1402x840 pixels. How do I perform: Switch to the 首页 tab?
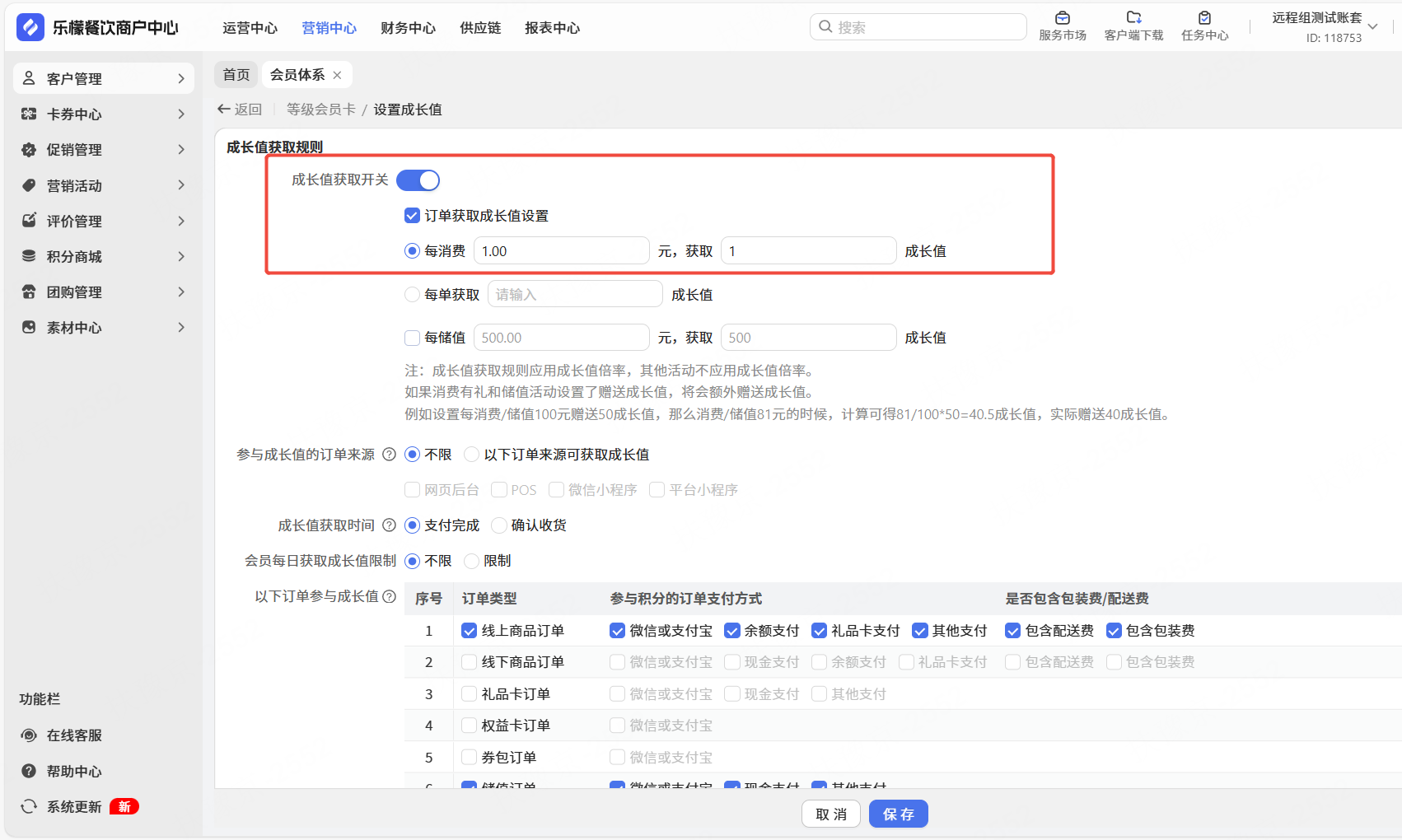(x=236, y=75)
